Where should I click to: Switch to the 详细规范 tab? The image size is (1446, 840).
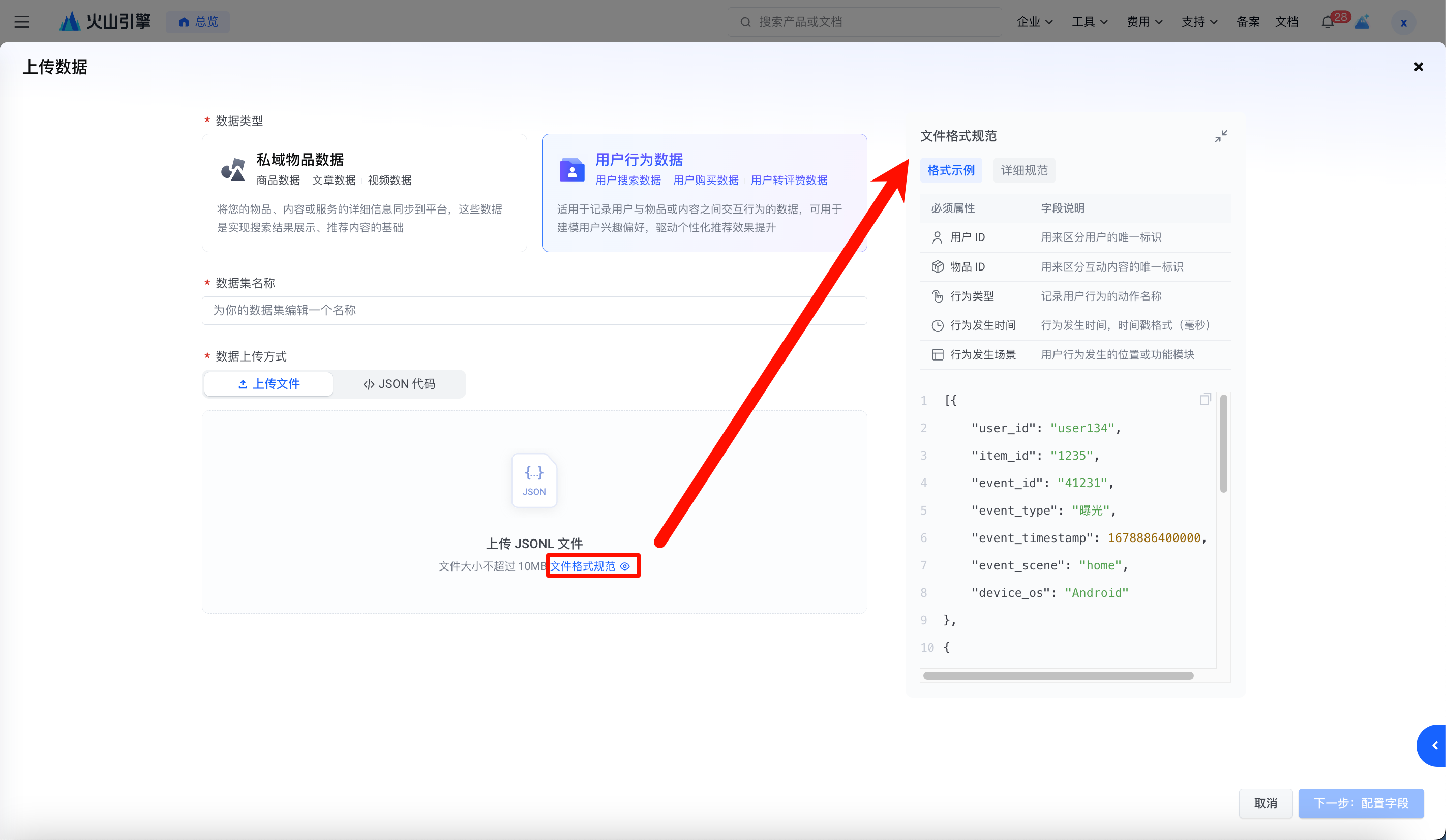point(1023,170)
